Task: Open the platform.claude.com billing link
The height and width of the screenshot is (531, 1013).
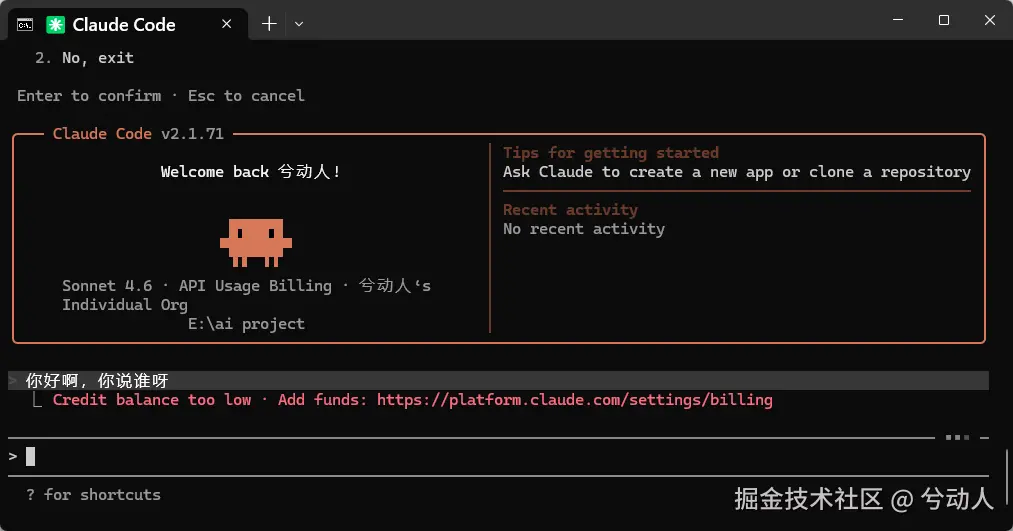Action: coord(574,400)
